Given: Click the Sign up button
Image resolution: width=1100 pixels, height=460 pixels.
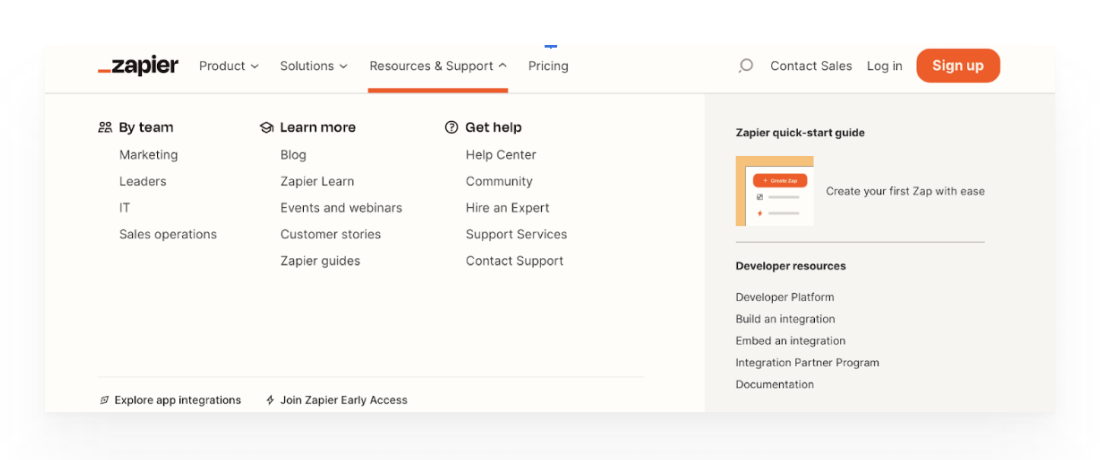Looking at the screenshot, I should click(958, 66).
